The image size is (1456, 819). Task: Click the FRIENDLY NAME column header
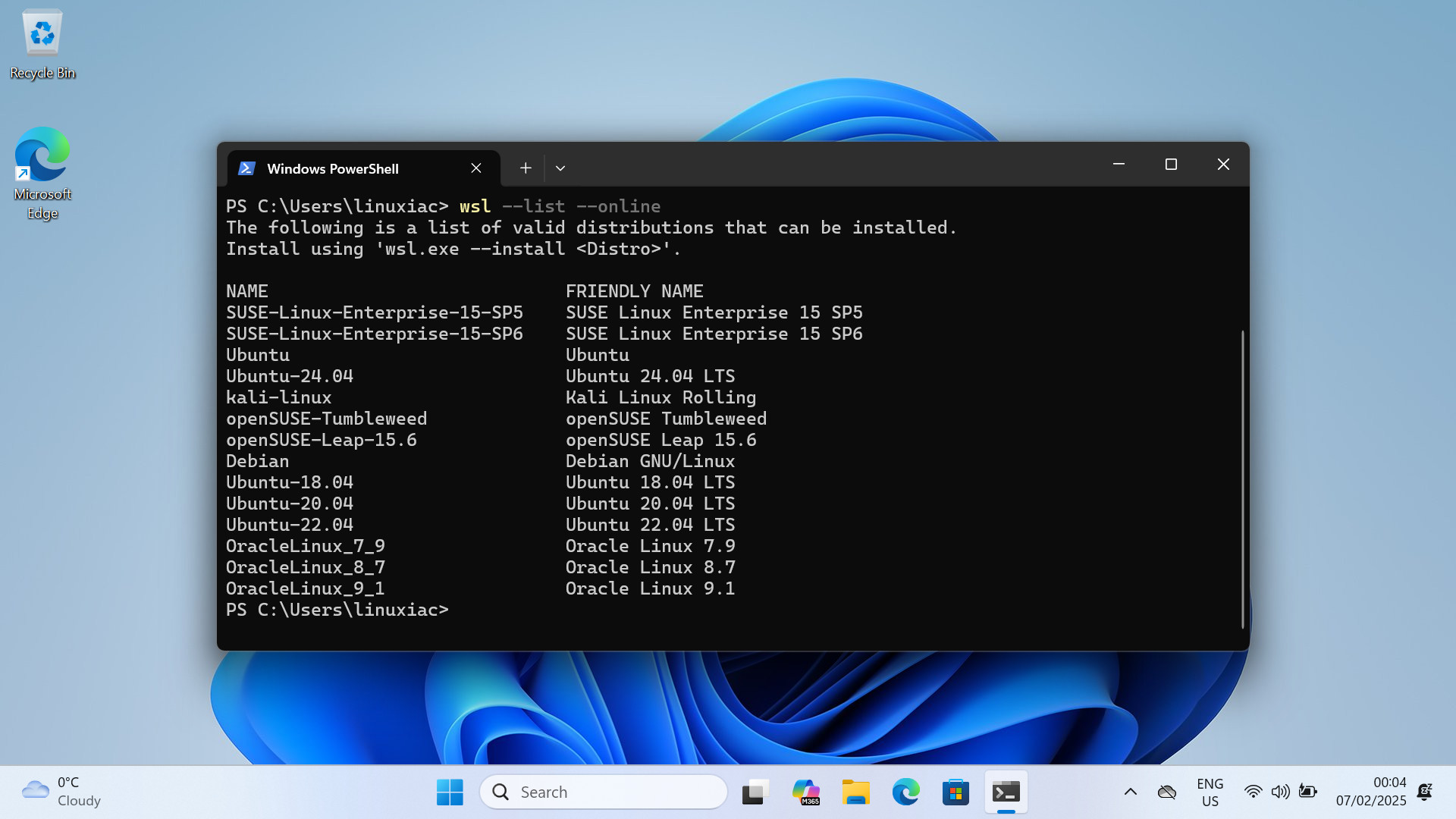click(x=635, y=291)
